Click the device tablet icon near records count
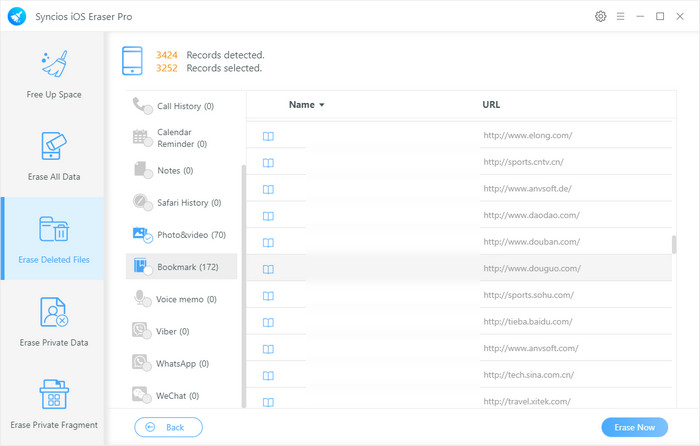Viewport: 700px width, 446px height. [x=132, y=61]
